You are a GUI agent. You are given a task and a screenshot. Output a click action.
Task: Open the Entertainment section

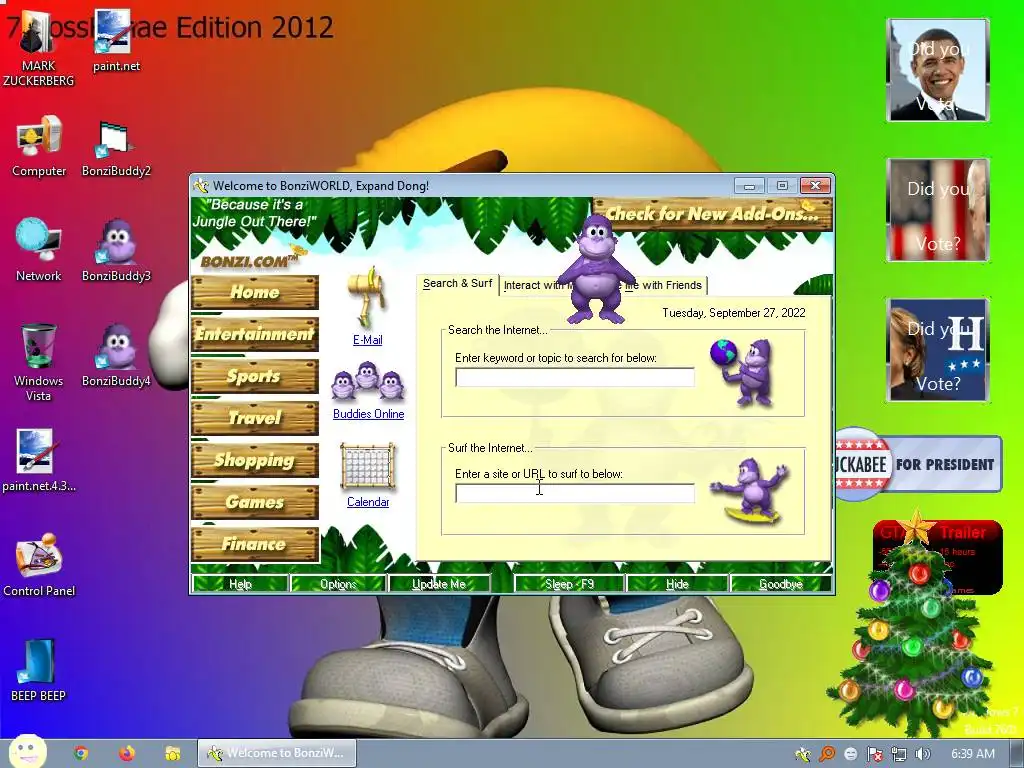[x=255, y=334]
